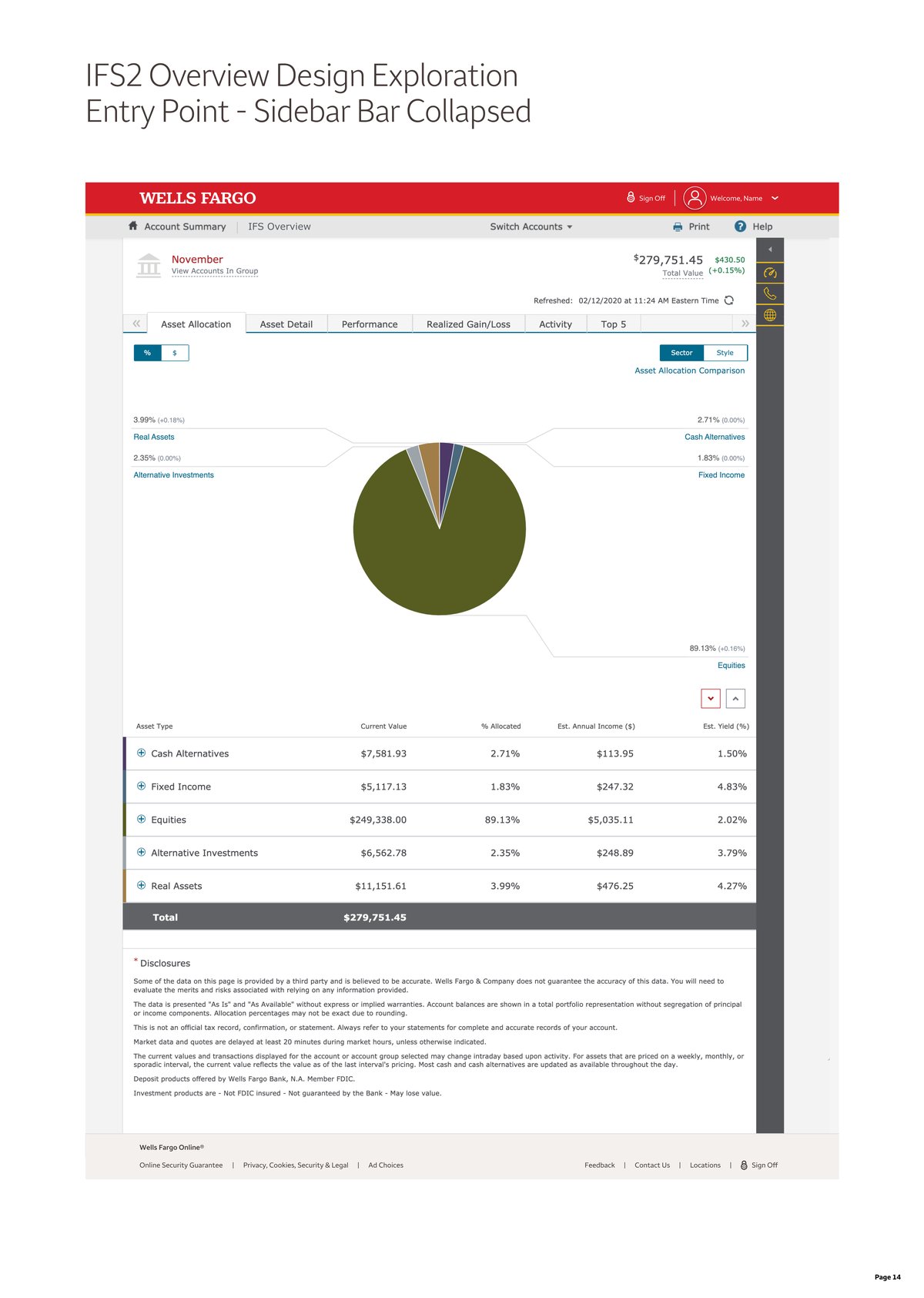
Task: Open the Switch Accounts dropdown
Action: [x=531, y=226]
